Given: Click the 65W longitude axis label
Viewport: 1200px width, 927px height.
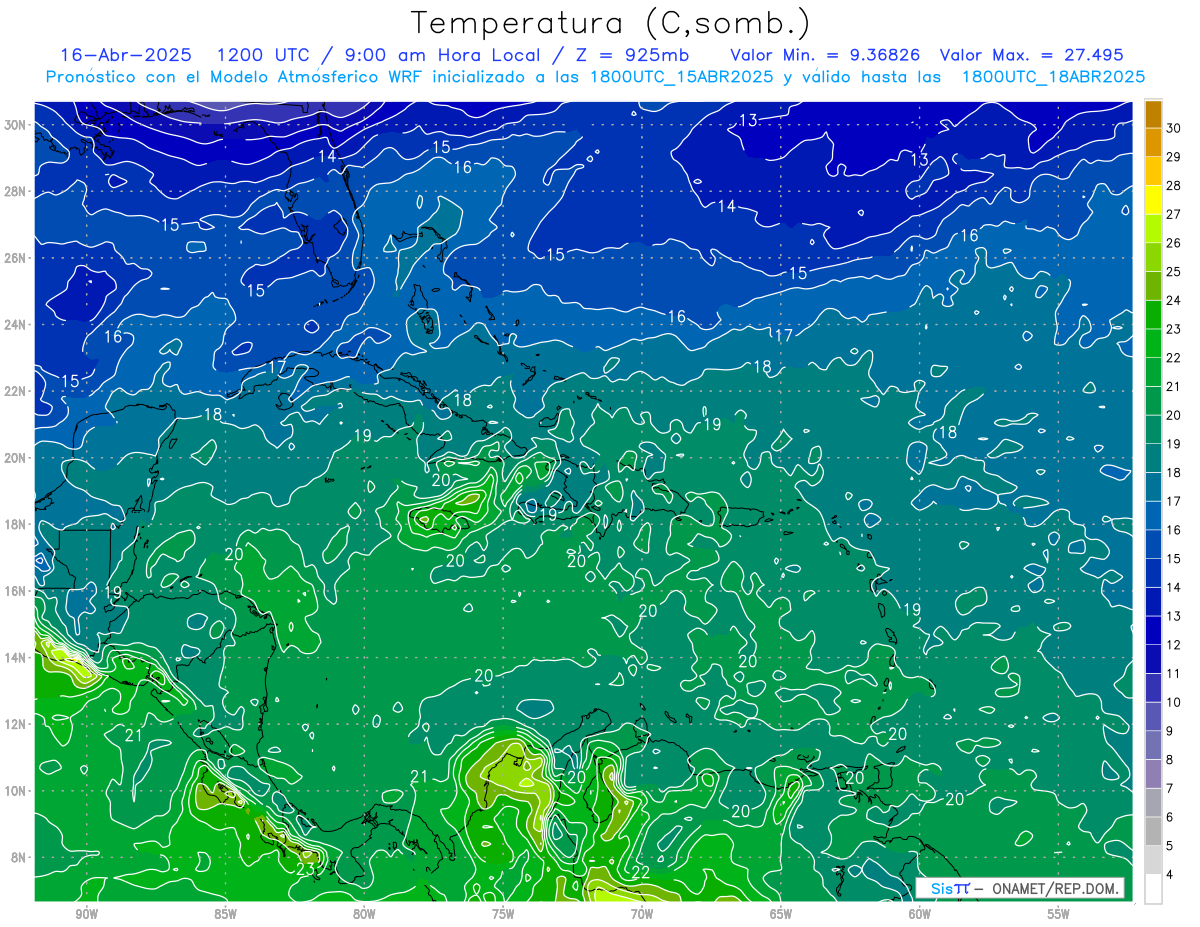Looking at the screenshot, I should 781,913.
